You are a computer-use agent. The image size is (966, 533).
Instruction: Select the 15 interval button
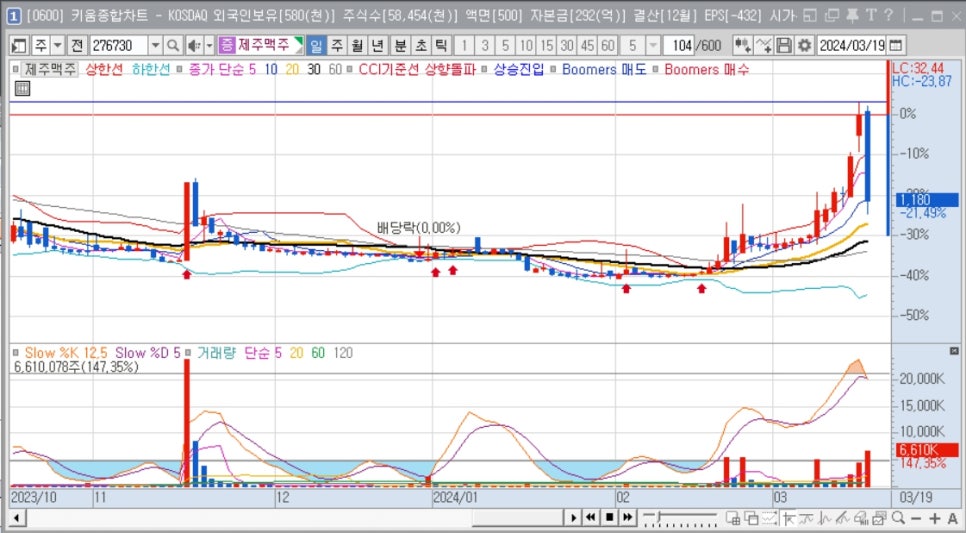(546, 45)
